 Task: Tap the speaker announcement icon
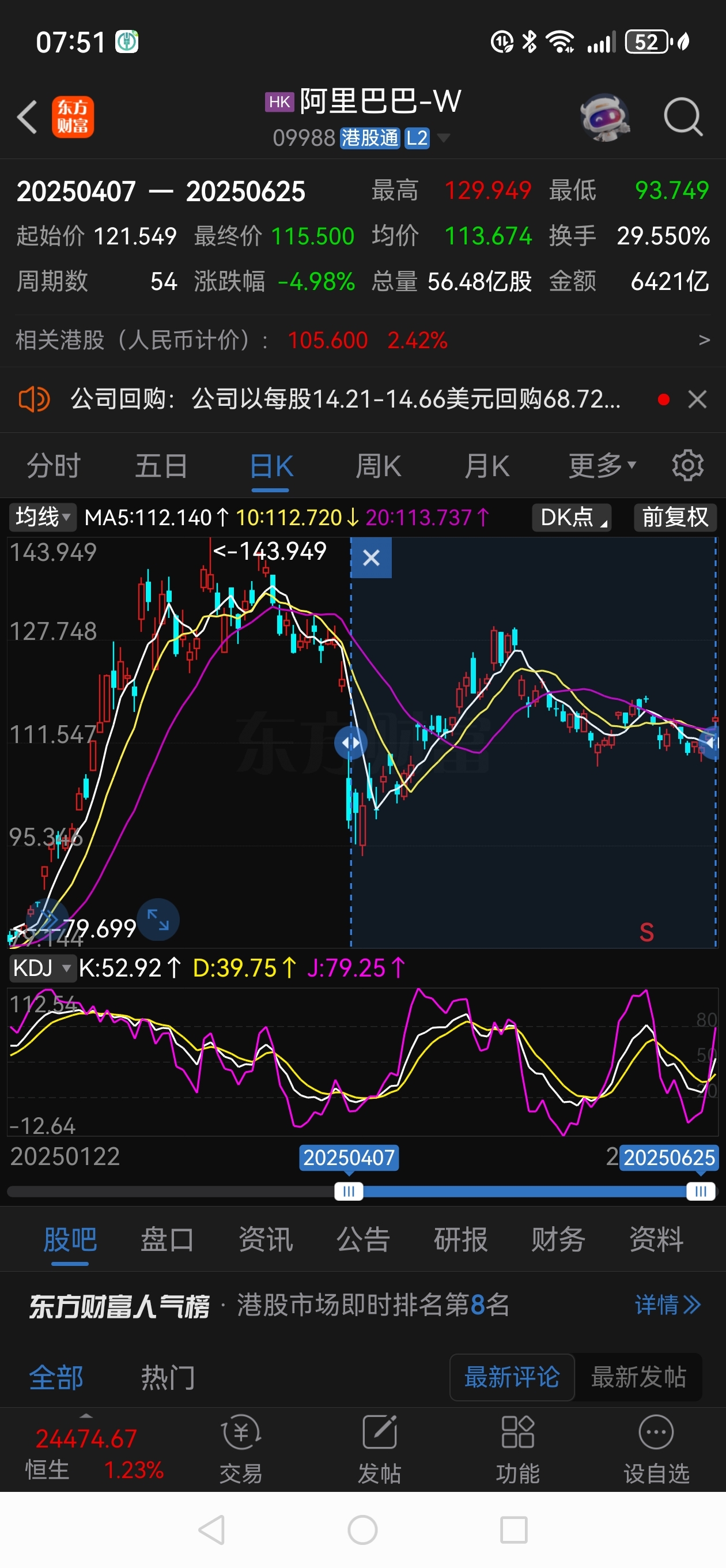click(x=33, y=399)
